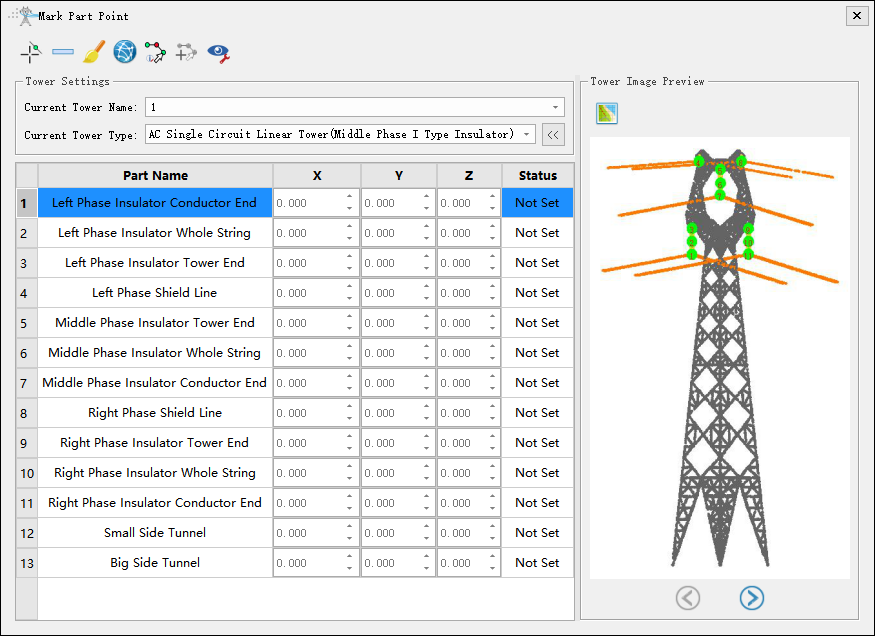Click the tower icon in title bar
875x636 pixels.
tap(24, 16)
